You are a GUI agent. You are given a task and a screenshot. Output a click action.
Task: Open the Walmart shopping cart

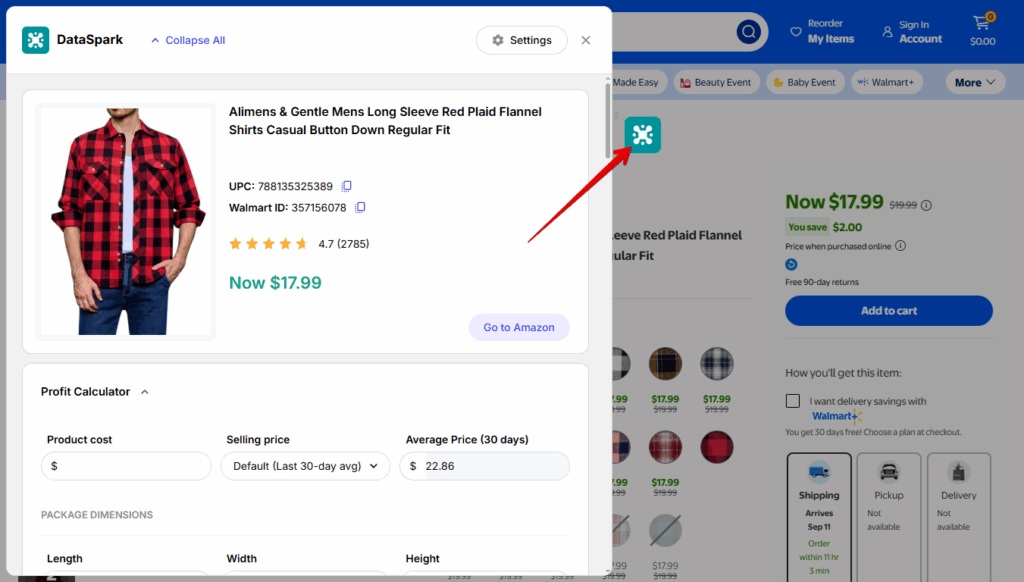pos(983,30)
